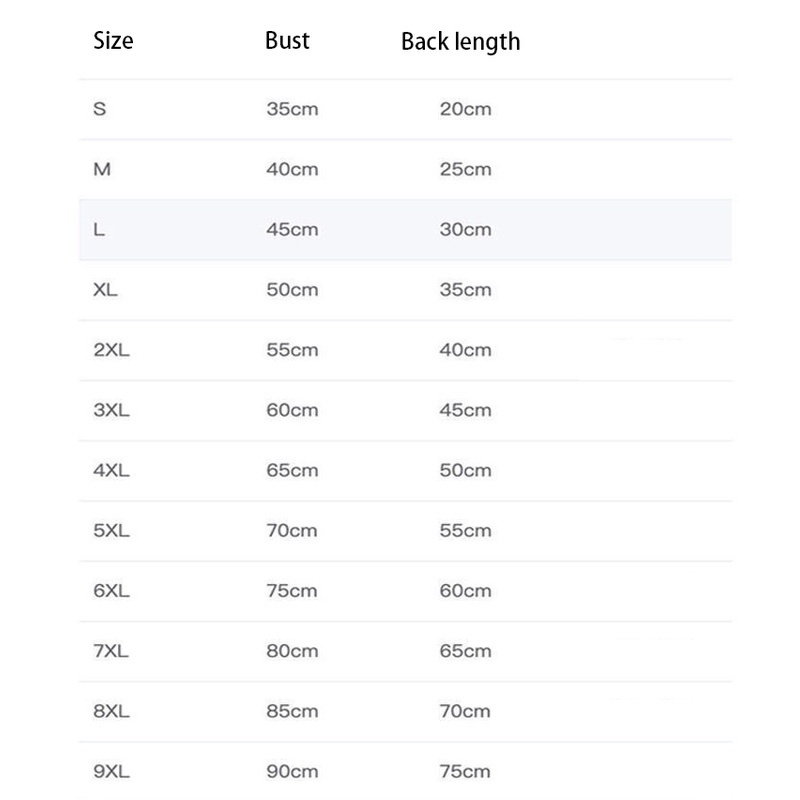The width and height of the screenshot is (800, 800).
Task: Click the 75cm back length for 9XL
Action: pos(466,772)
